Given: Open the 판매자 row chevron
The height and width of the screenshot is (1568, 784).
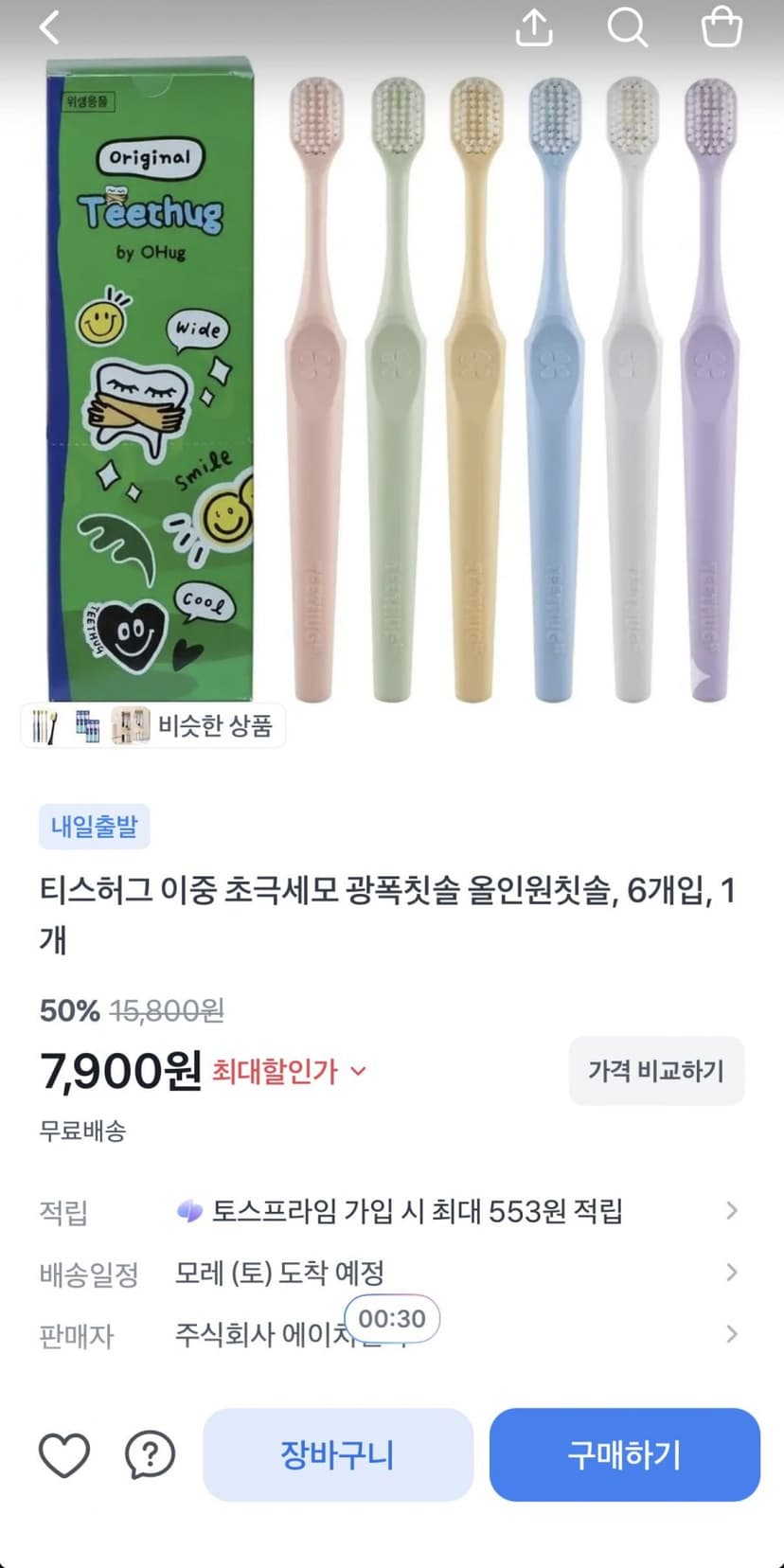Looking at the screenshot, I should click(731, 1334).
